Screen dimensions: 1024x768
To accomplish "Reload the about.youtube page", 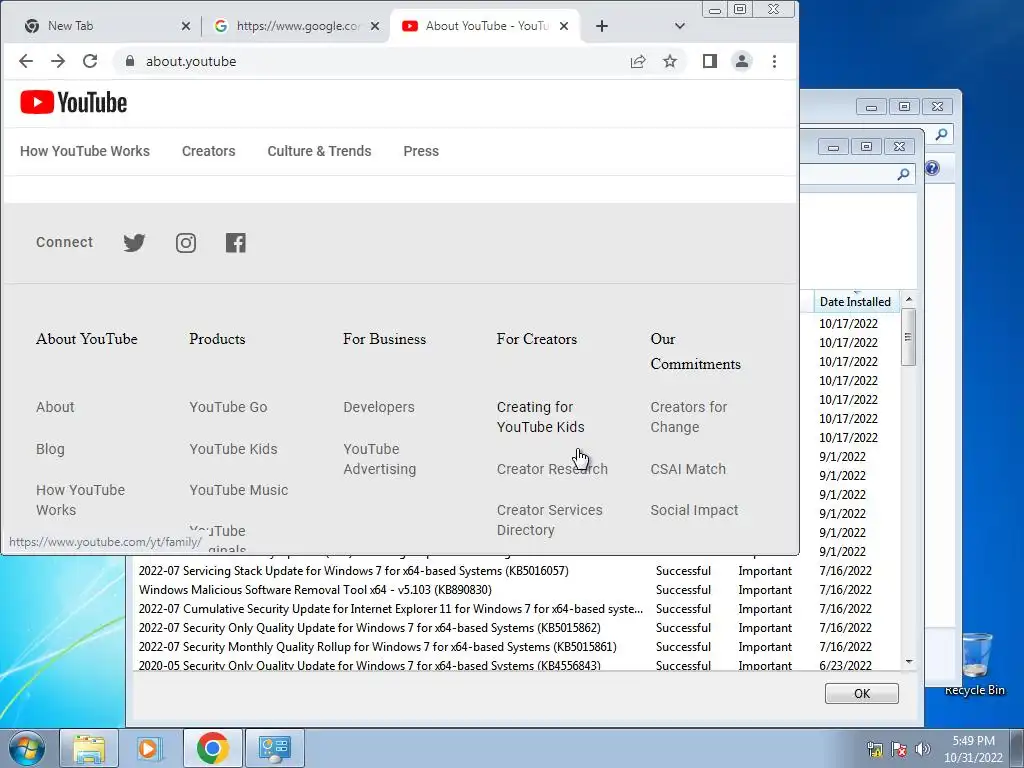I will (x=89, y=61).
